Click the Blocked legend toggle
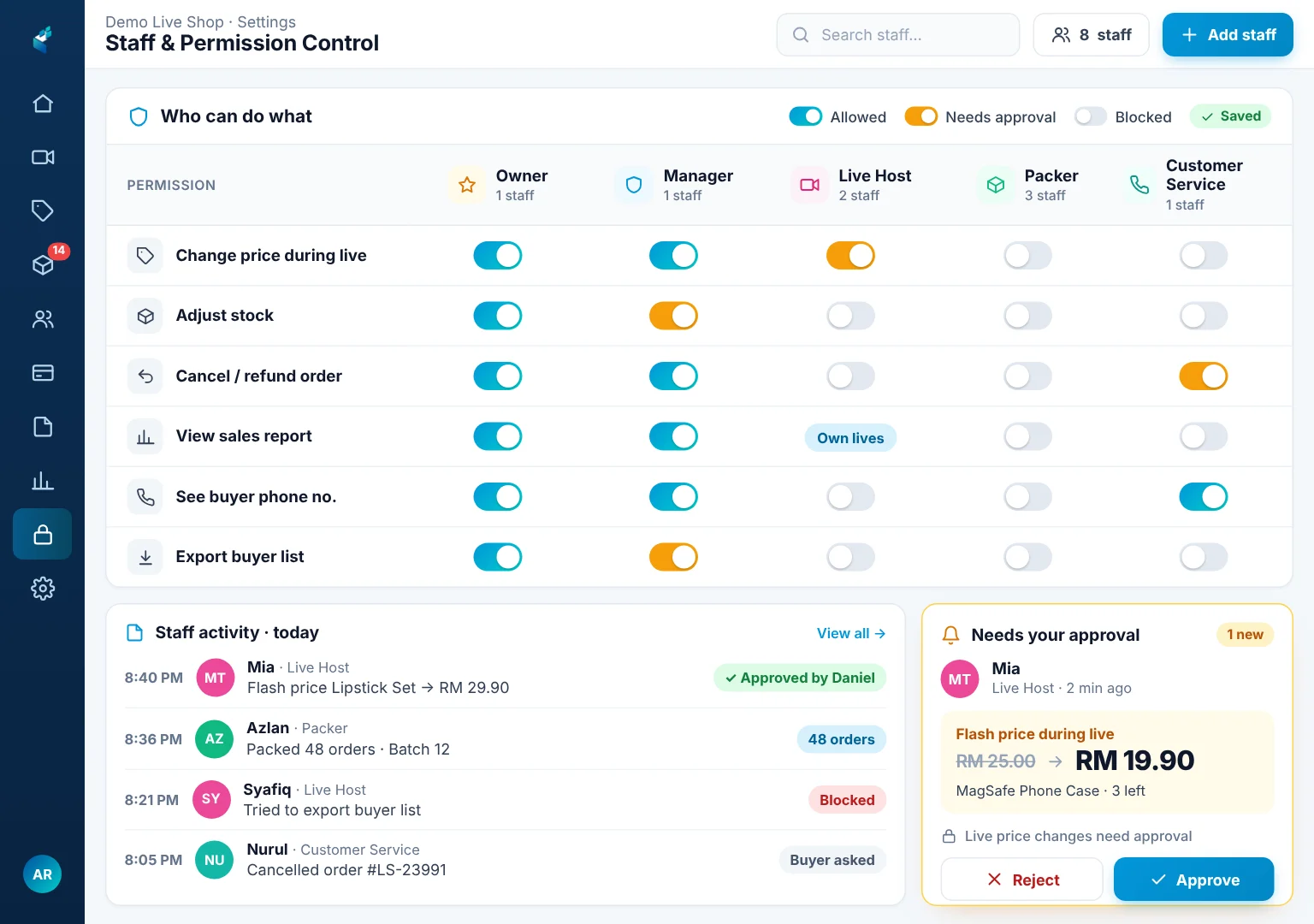 (1091, 116)
